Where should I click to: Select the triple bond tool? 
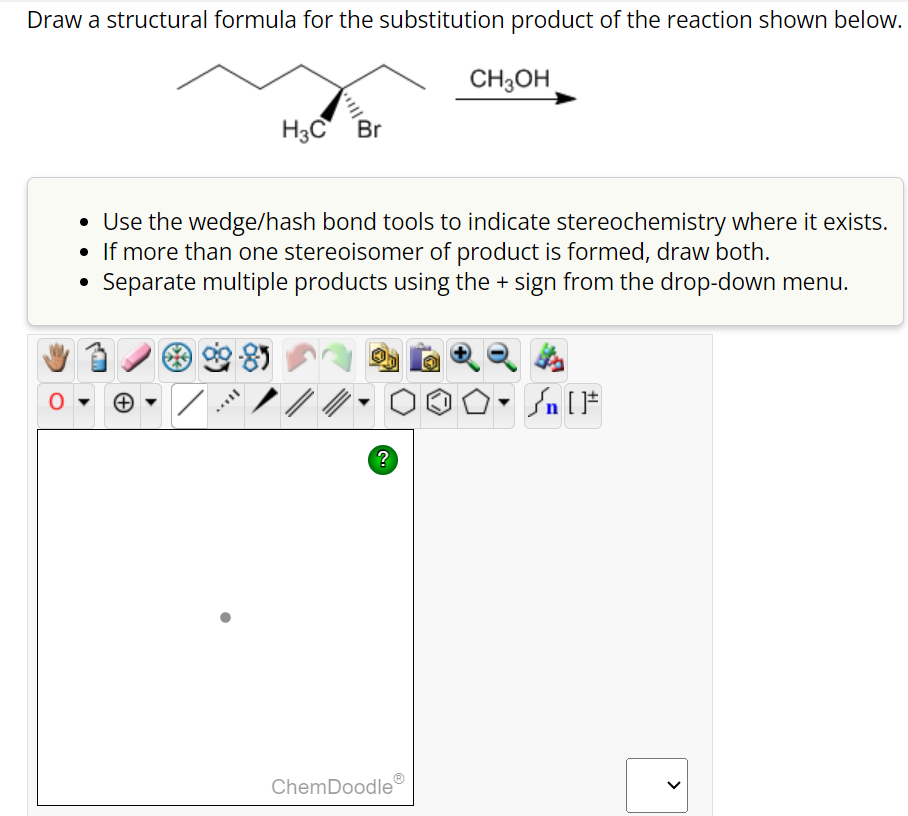(335, 405)
